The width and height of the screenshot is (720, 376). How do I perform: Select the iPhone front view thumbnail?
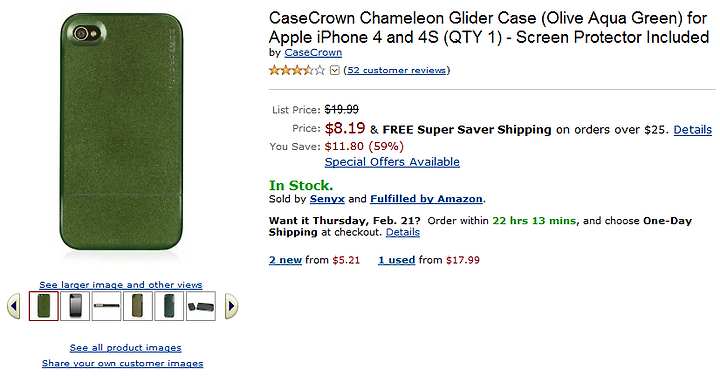tap(75, 306)
